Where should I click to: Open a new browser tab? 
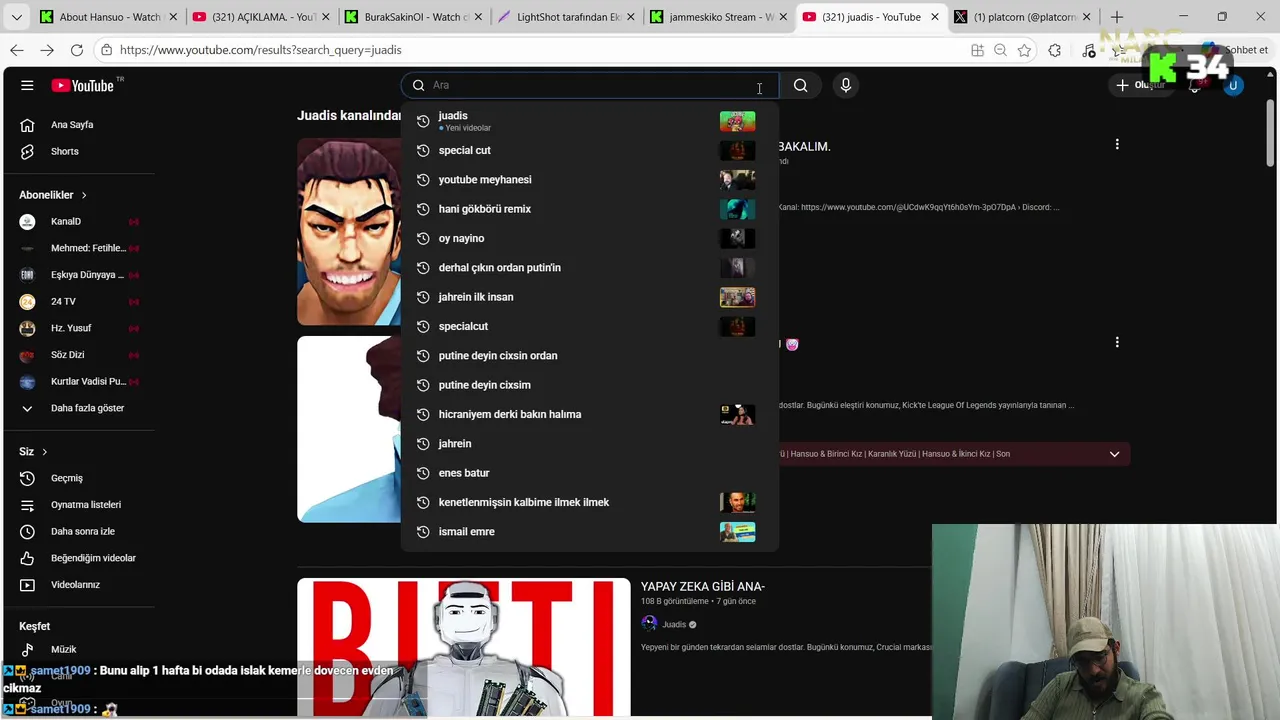[1117, 17]
